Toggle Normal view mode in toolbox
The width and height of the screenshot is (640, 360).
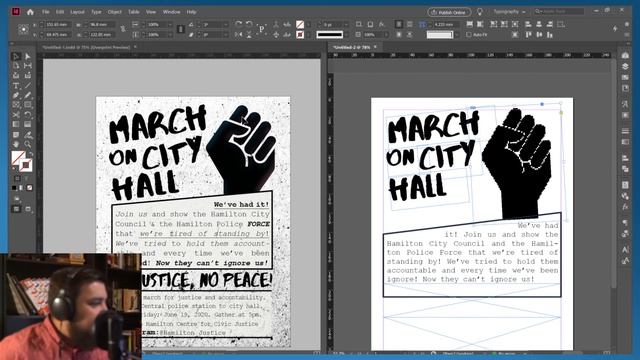[16, 209]
